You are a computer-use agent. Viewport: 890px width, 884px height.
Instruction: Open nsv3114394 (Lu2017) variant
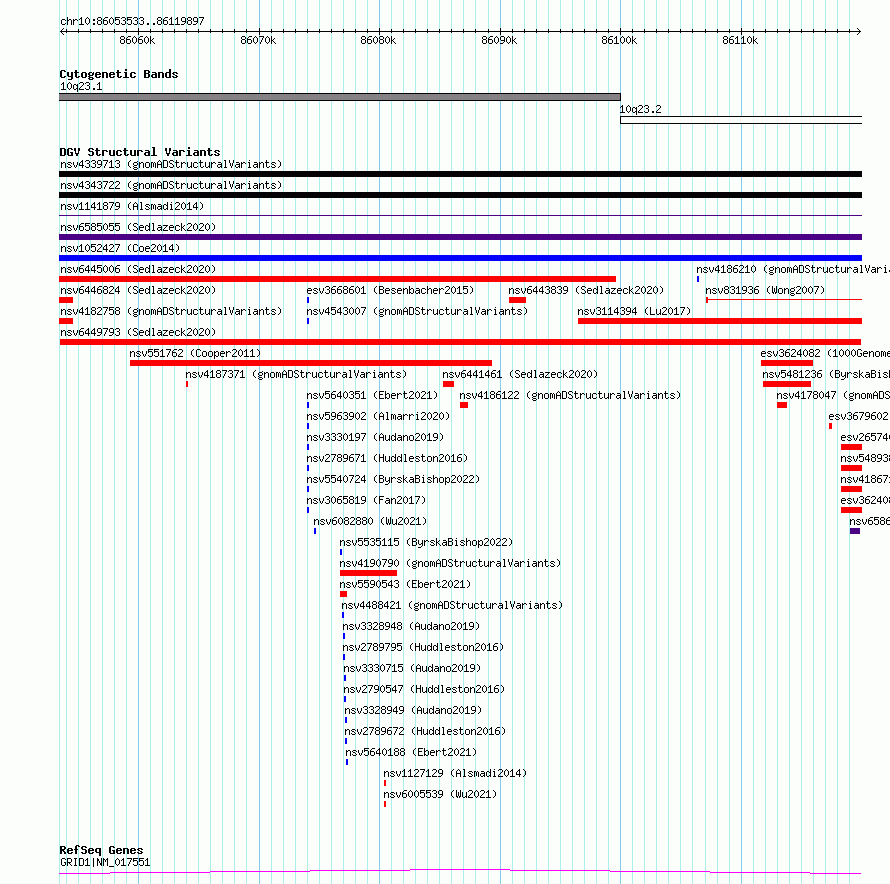(x=634, y=311)
